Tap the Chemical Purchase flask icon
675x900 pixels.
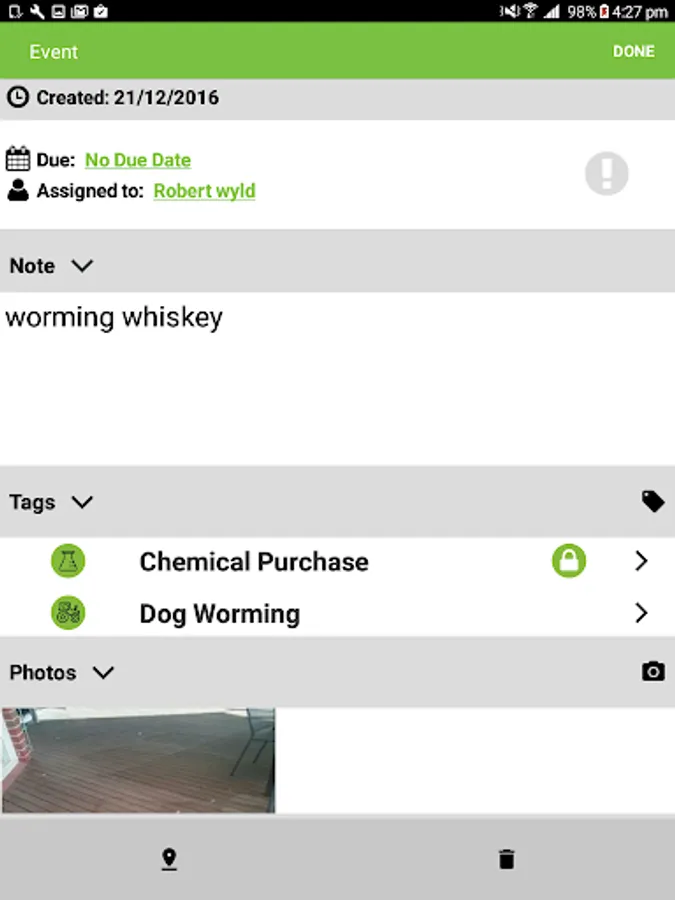(68, 561)
